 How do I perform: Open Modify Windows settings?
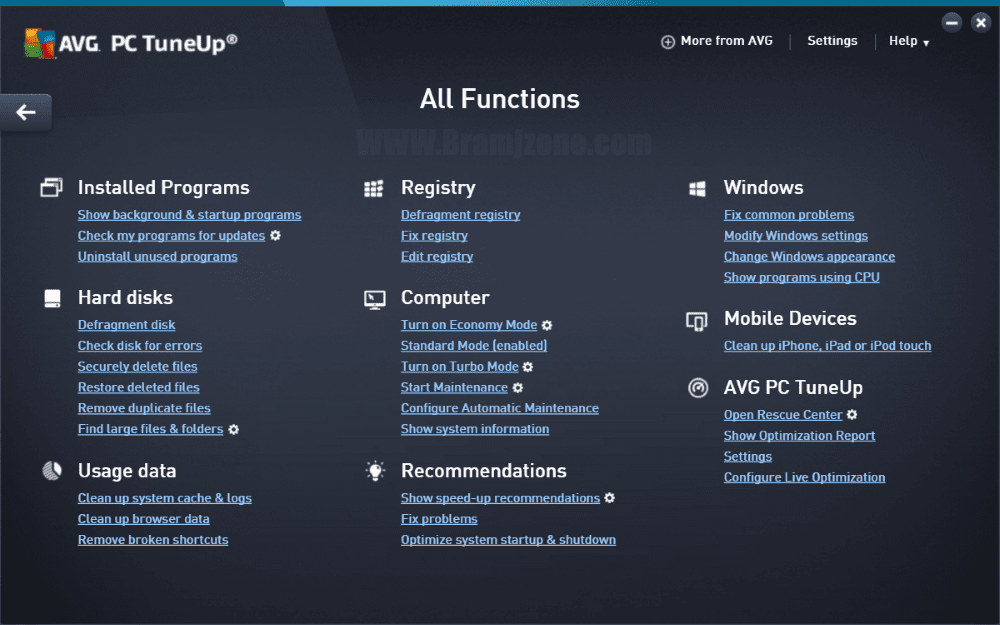click(796, 236)
